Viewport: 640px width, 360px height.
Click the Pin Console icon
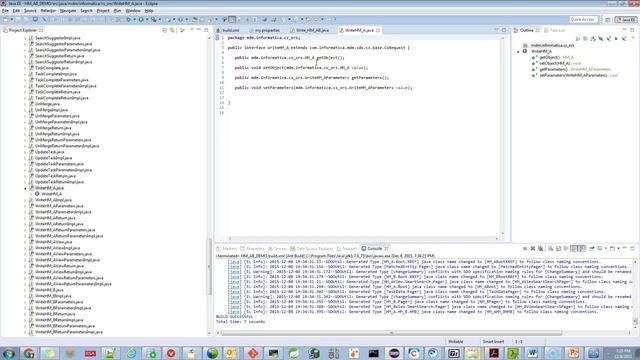pos(591,249)
